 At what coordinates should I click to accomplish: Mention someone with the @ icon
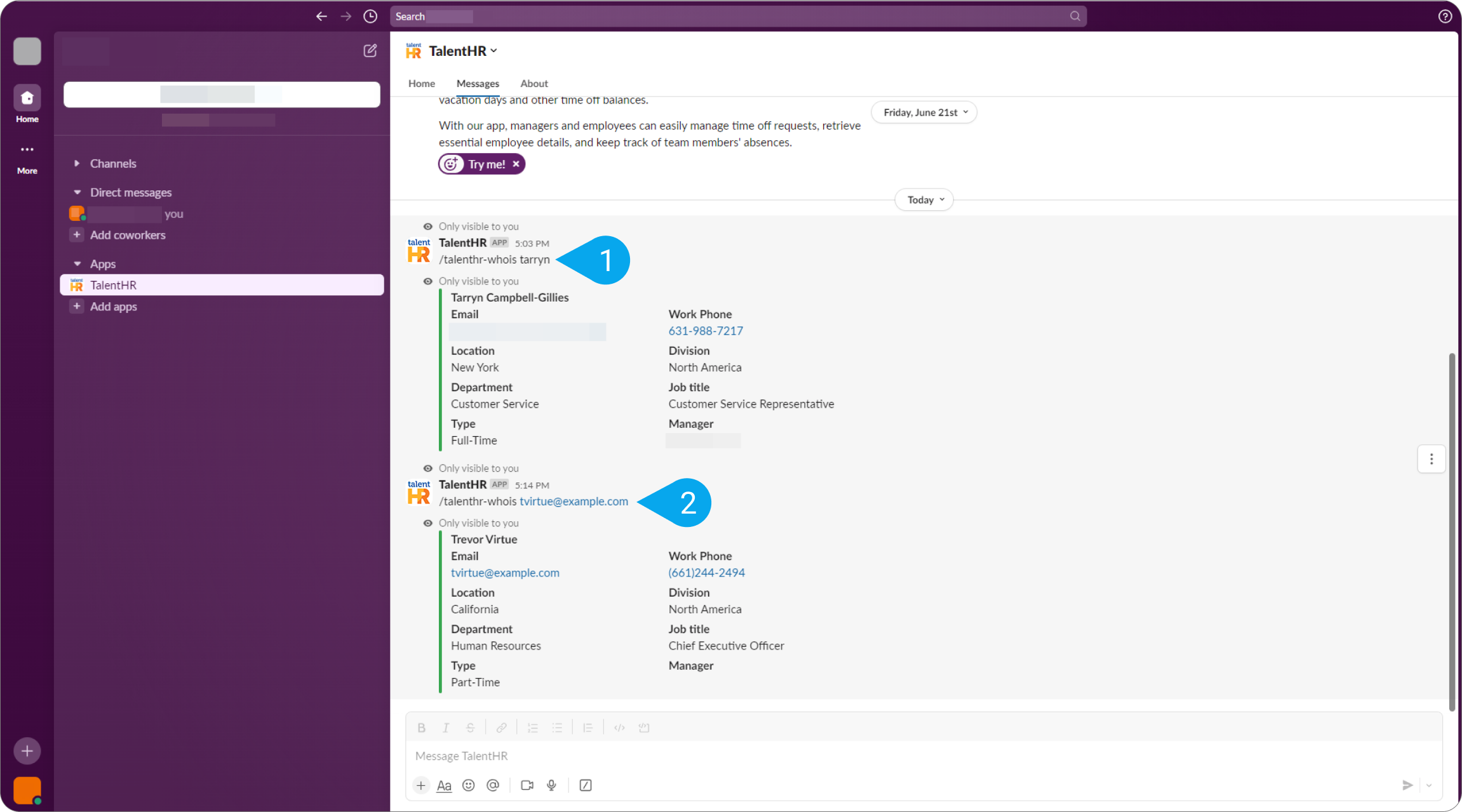pyautogui.click(x=493, y=785)
